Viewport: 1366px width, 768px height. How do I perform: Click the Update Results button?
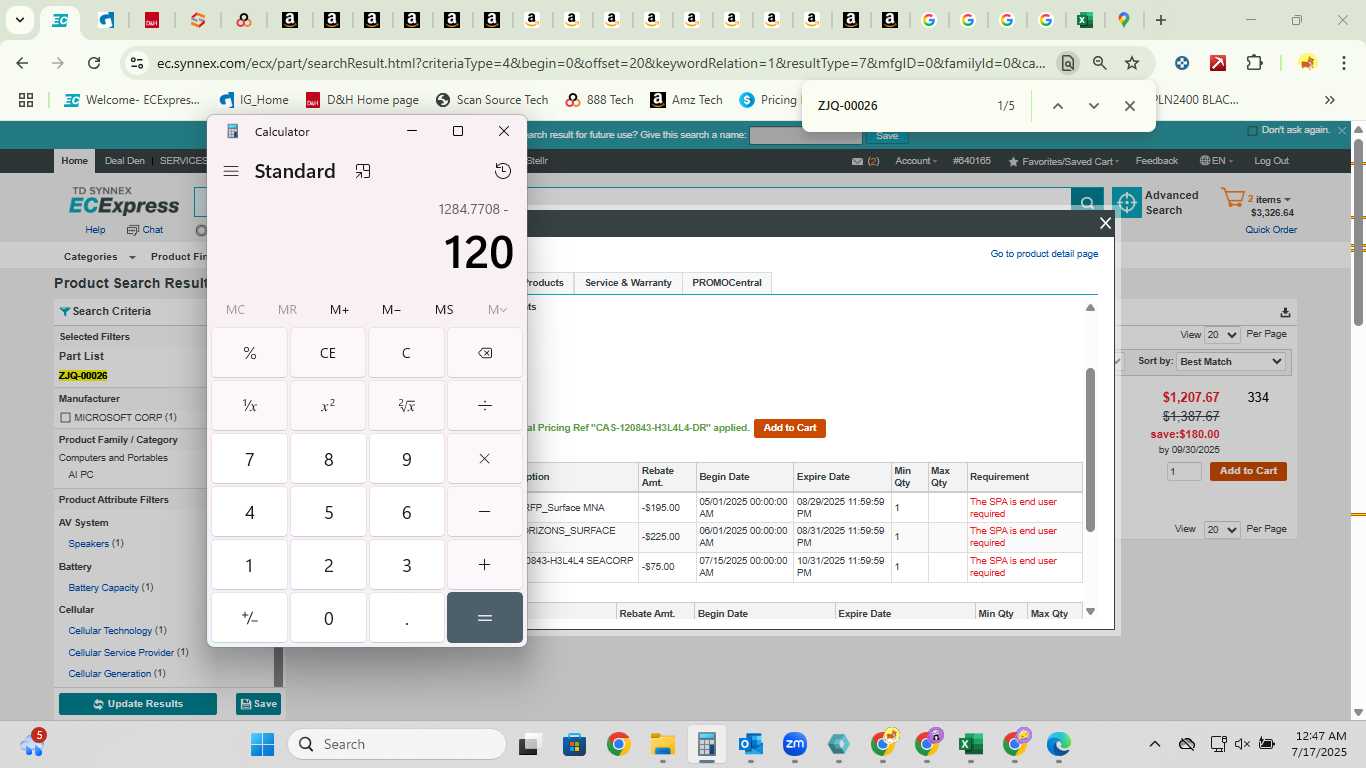(138, 704)
